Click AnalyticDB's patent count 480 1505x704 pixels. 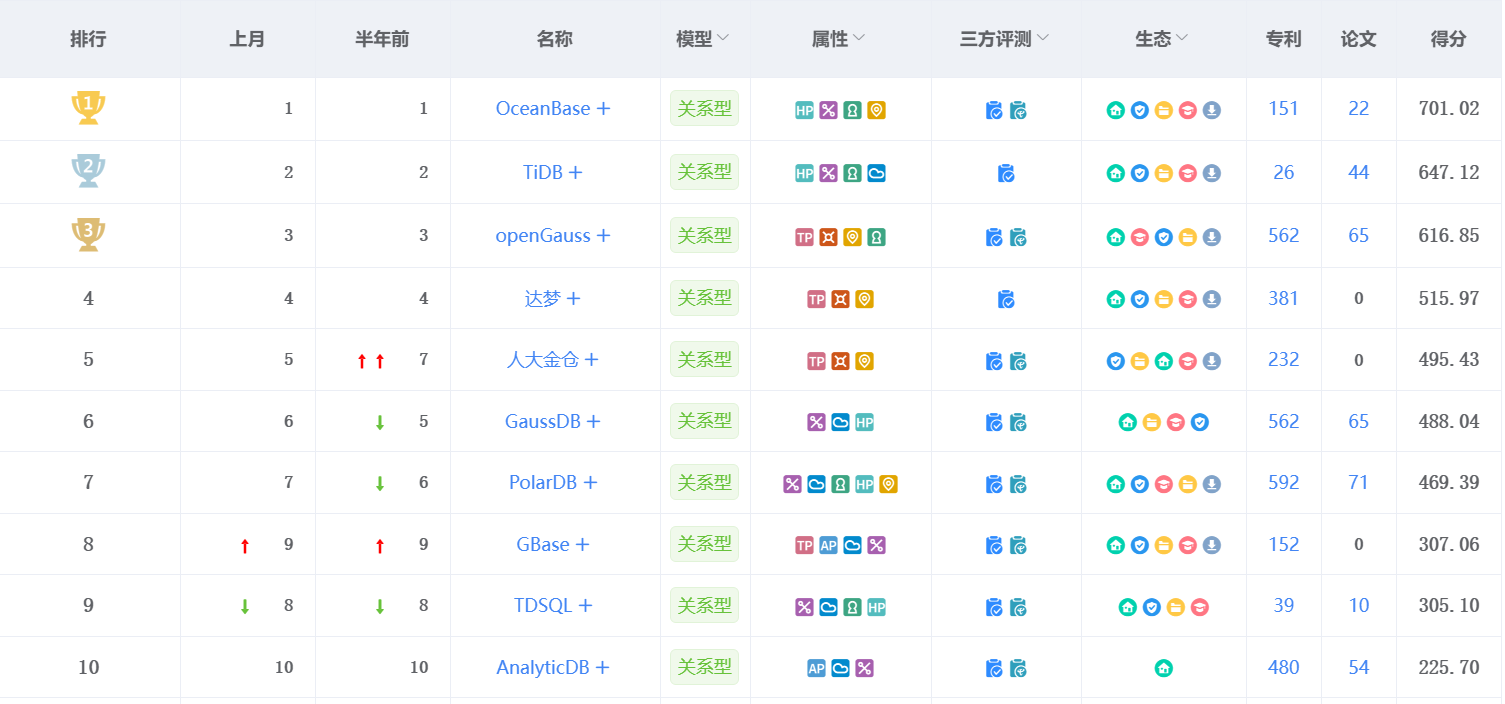(x=1284, y=668)
